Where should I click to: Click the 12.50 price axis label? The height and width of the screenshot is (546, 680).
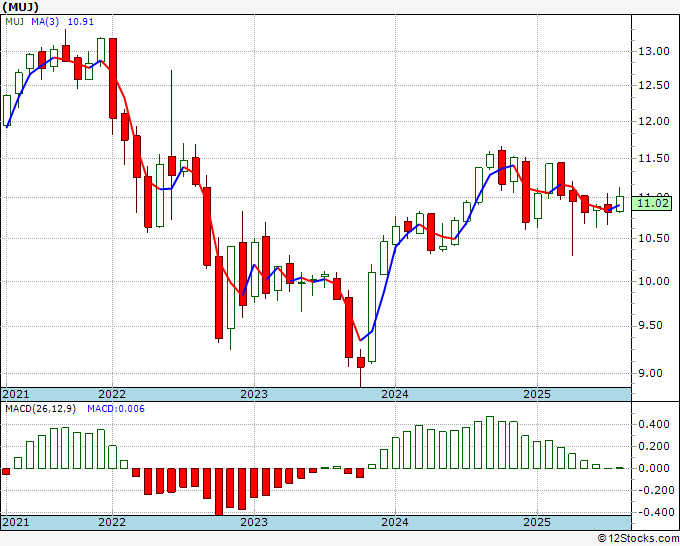pyautogui.click(x=654, y=85)
